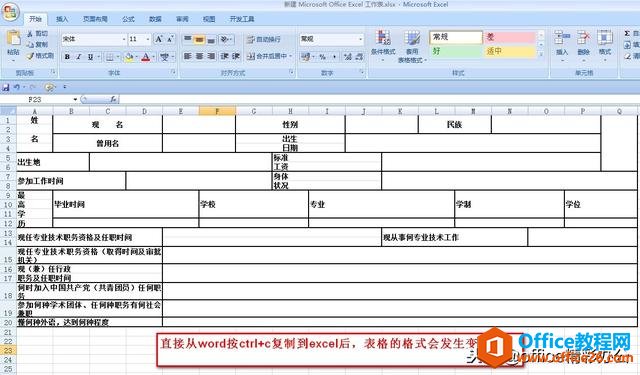Select column F header
This screenshot has width=640, height=375.
(x=217, y=111)
